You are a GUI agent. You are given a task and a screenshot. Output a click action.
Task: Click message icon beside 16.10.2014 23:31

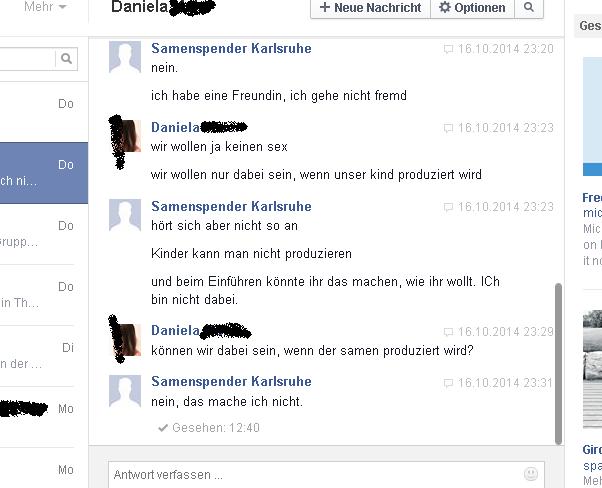pos(448,383)
